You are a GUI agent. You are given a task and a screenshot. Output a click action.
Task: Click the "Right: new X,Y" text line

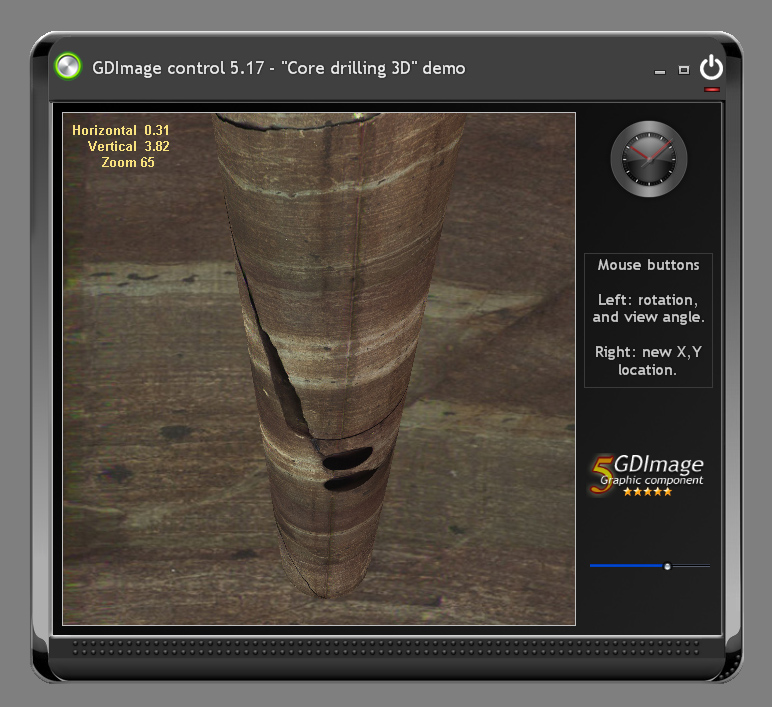coord(648,352)
